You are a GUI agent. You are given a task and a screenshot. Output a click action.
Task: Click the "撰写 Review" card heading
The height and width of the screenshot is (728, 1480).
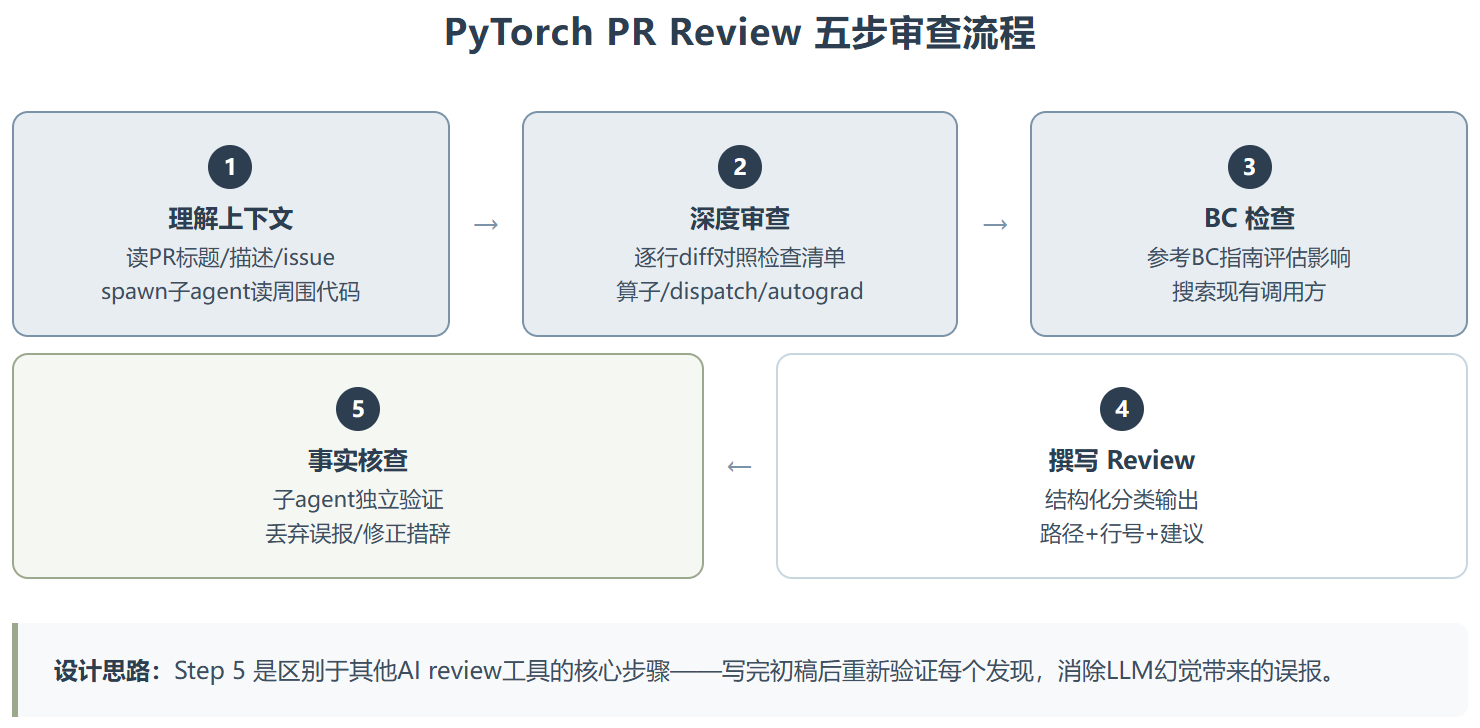(x=1121, y=461)
